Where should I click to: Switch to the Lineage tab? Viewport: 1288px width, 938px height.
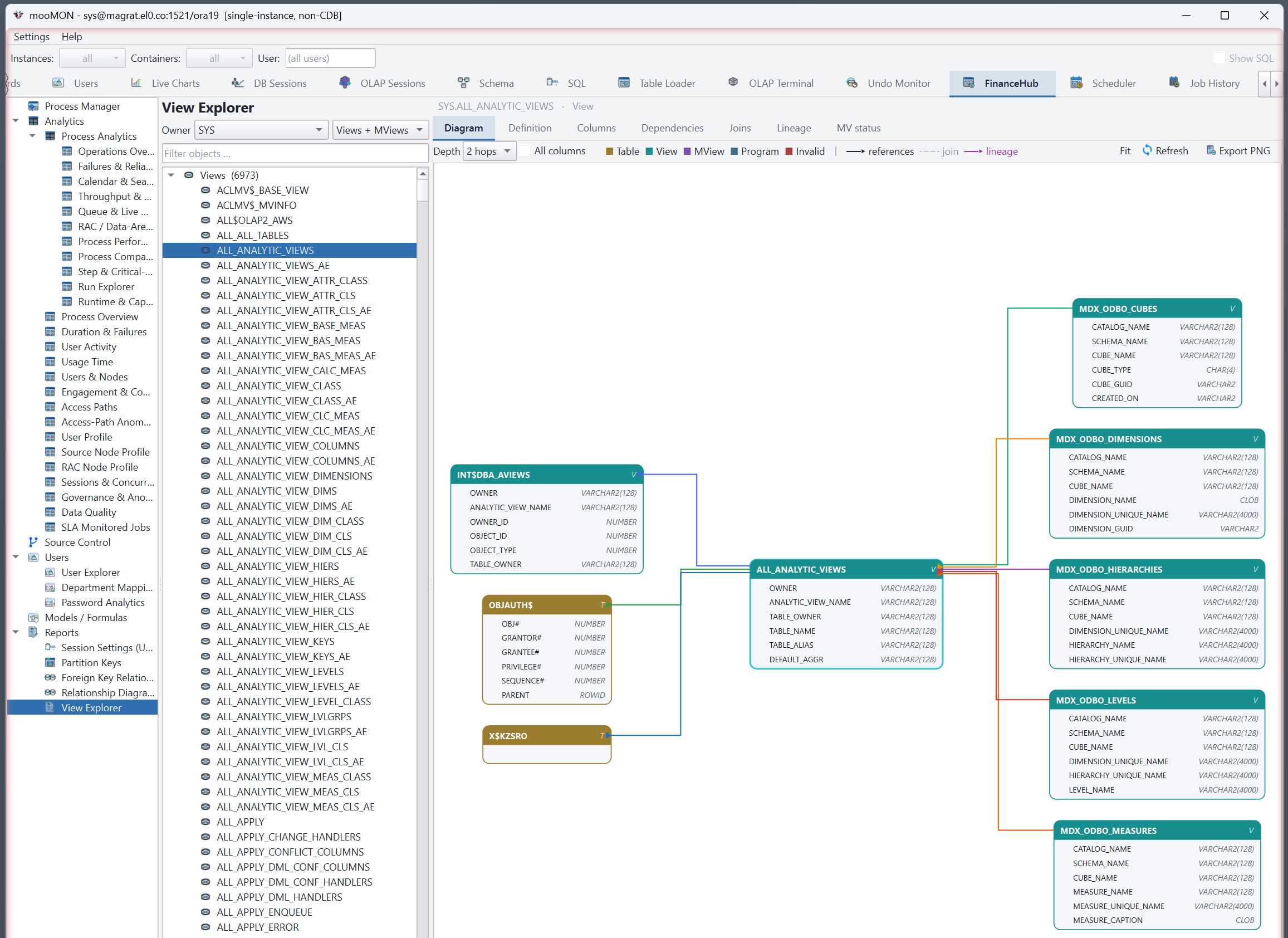pos(794,128)
